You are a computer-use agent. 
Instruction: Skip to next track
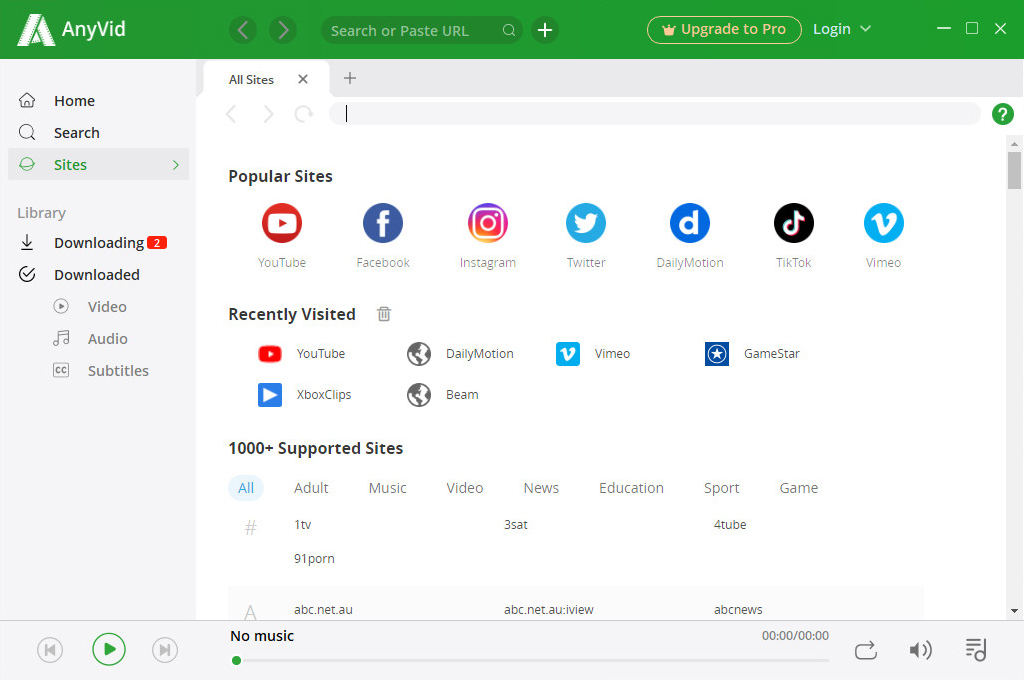pyautogui.click(x=165, y=650)
